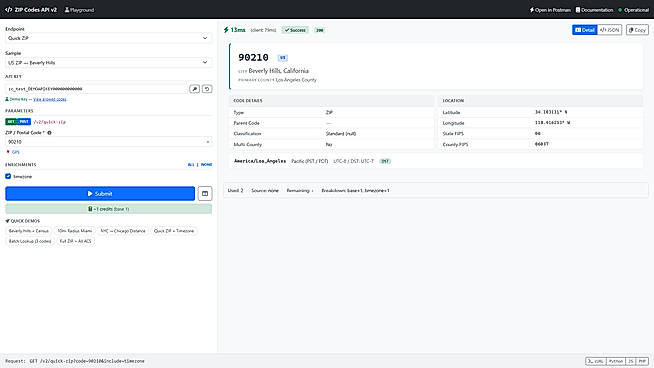Open the Playground menu item
The image size is (654, 368).
(79, 10)
